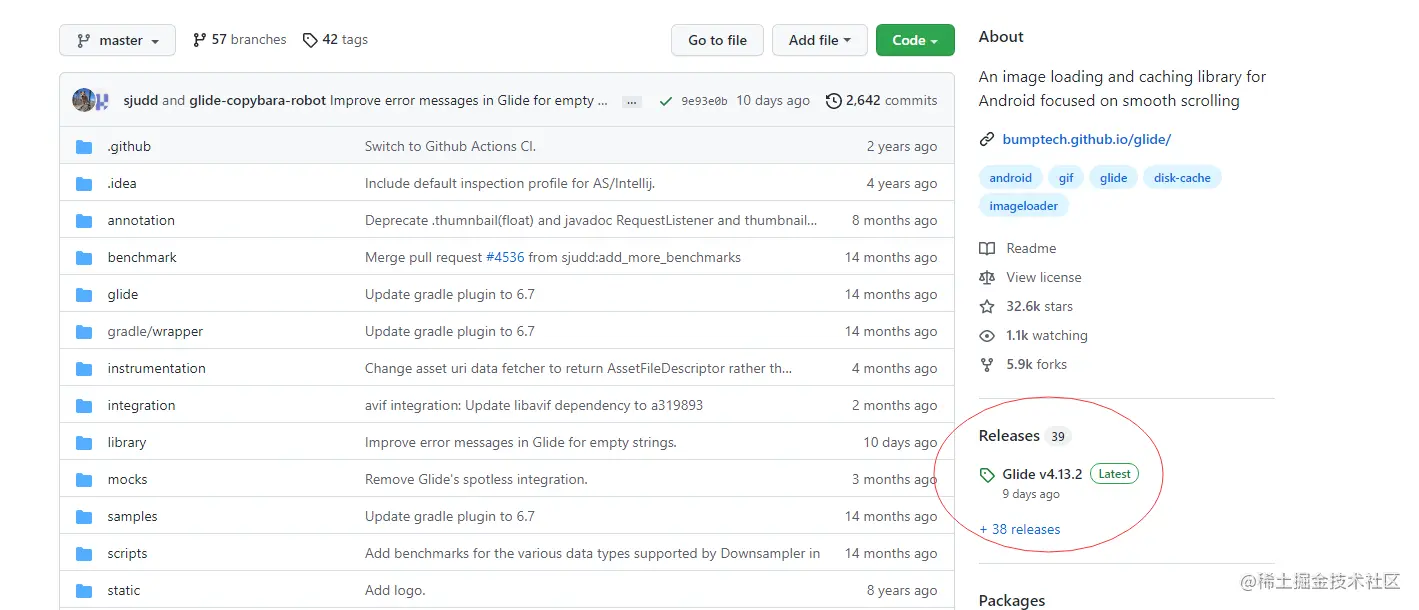Select the disk-cache topic tag
This screenshot has height=610, width=1419.
[1182, 178]
